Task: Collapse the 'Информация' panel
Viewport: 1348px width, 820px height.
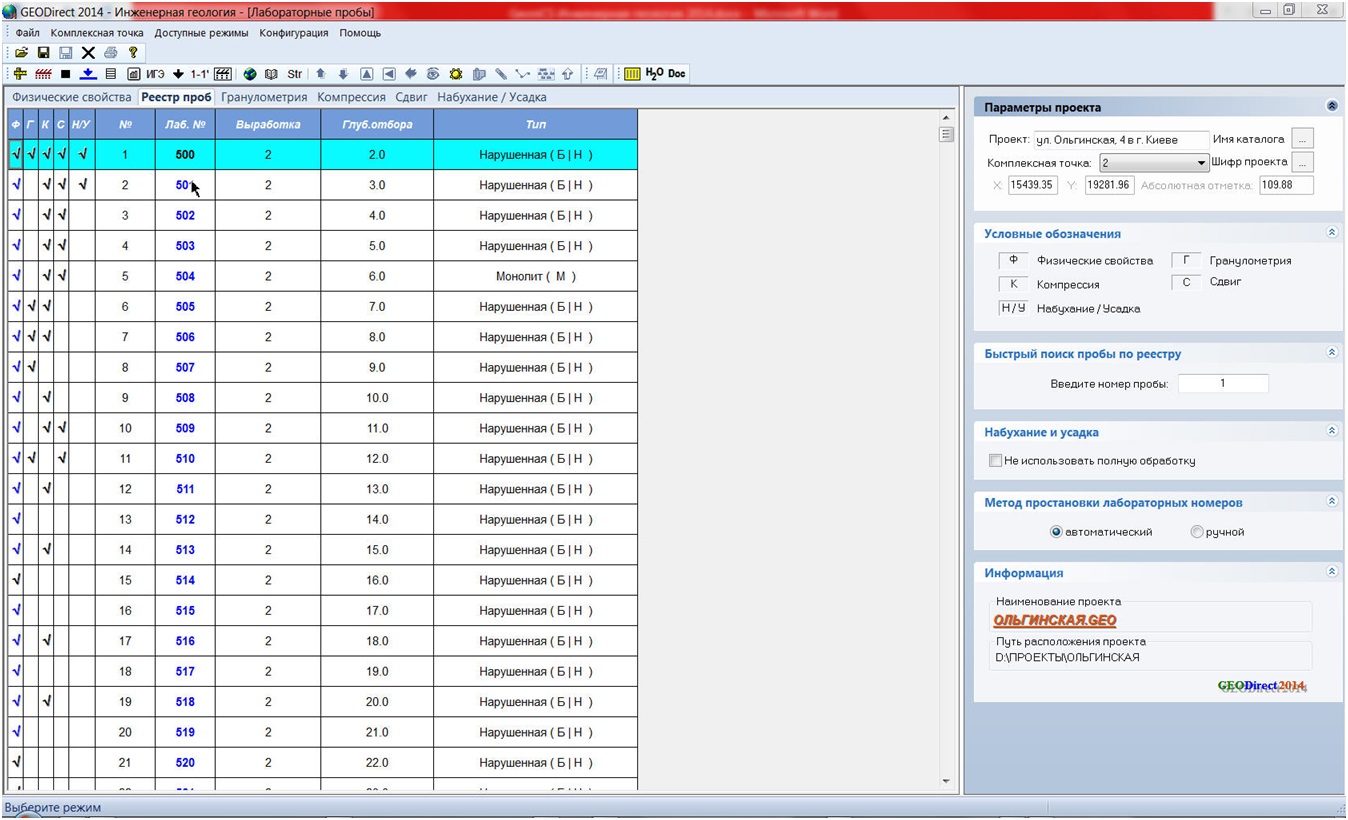Action: (x=1331, y=572)
